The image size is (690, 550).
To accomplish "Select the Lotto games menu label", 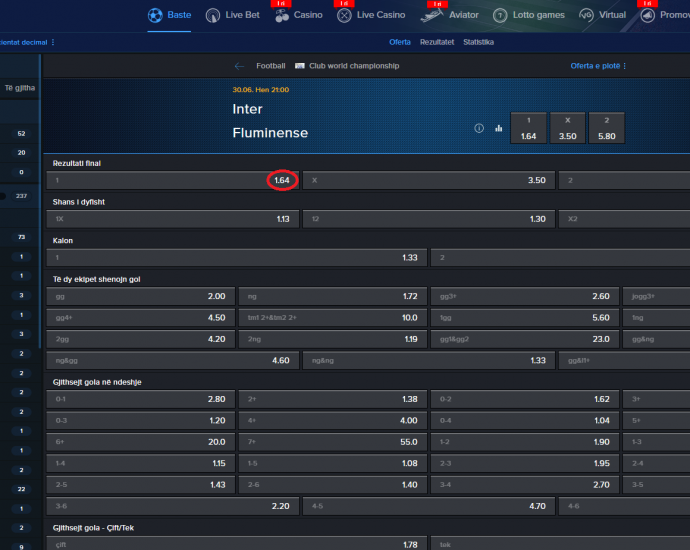I will (x=538, y=15).
